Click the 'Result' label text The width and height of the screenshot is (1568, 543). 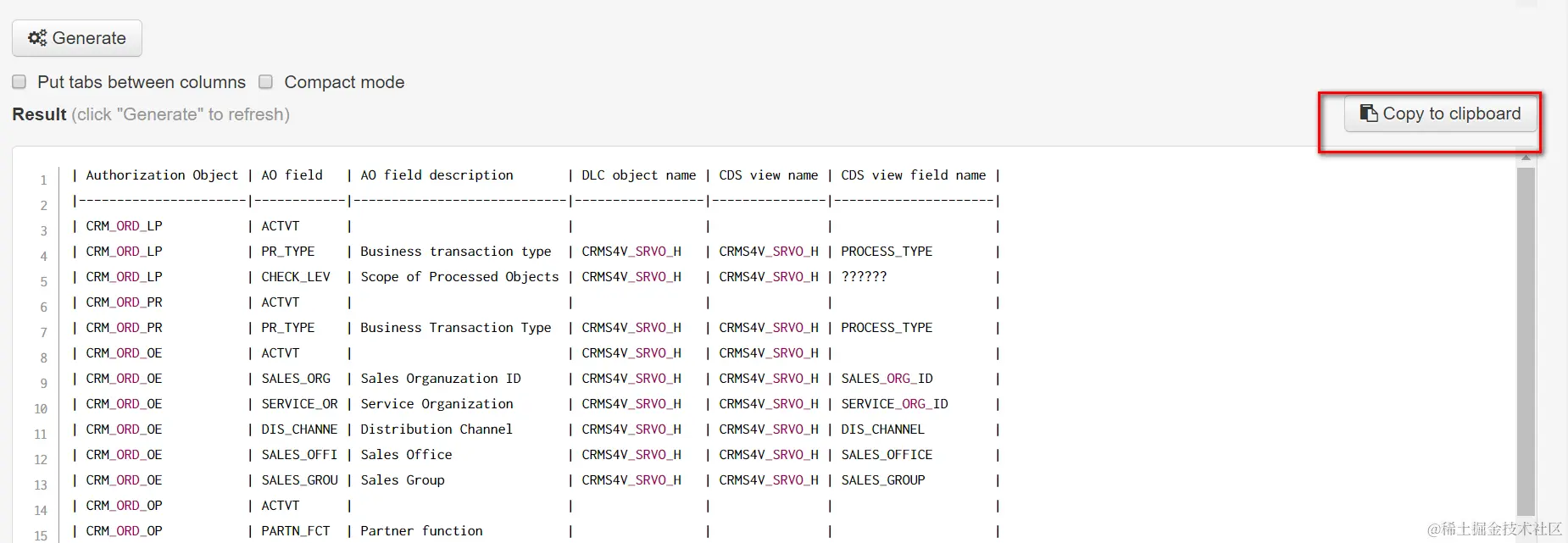point(39,114)
